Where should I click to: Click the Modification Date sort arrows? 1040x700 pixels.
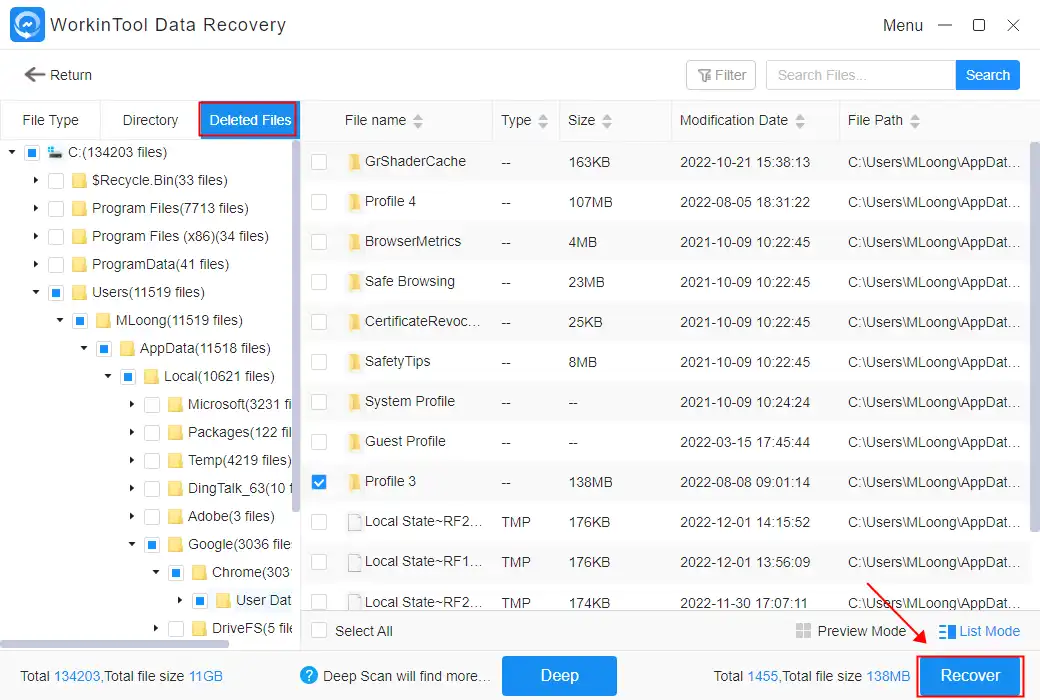(800, 121)
